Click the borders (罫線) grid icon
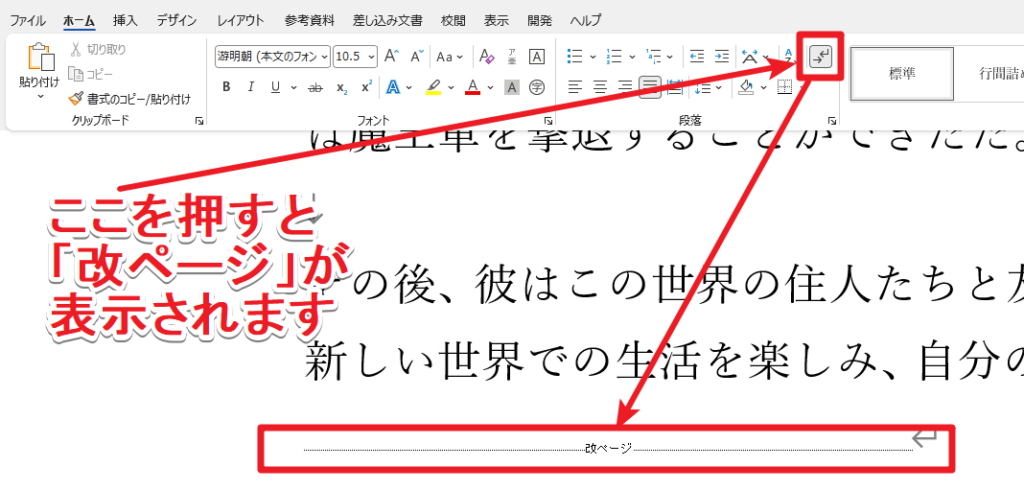The width and height of the screenshot is (1024, 490). 786,87
